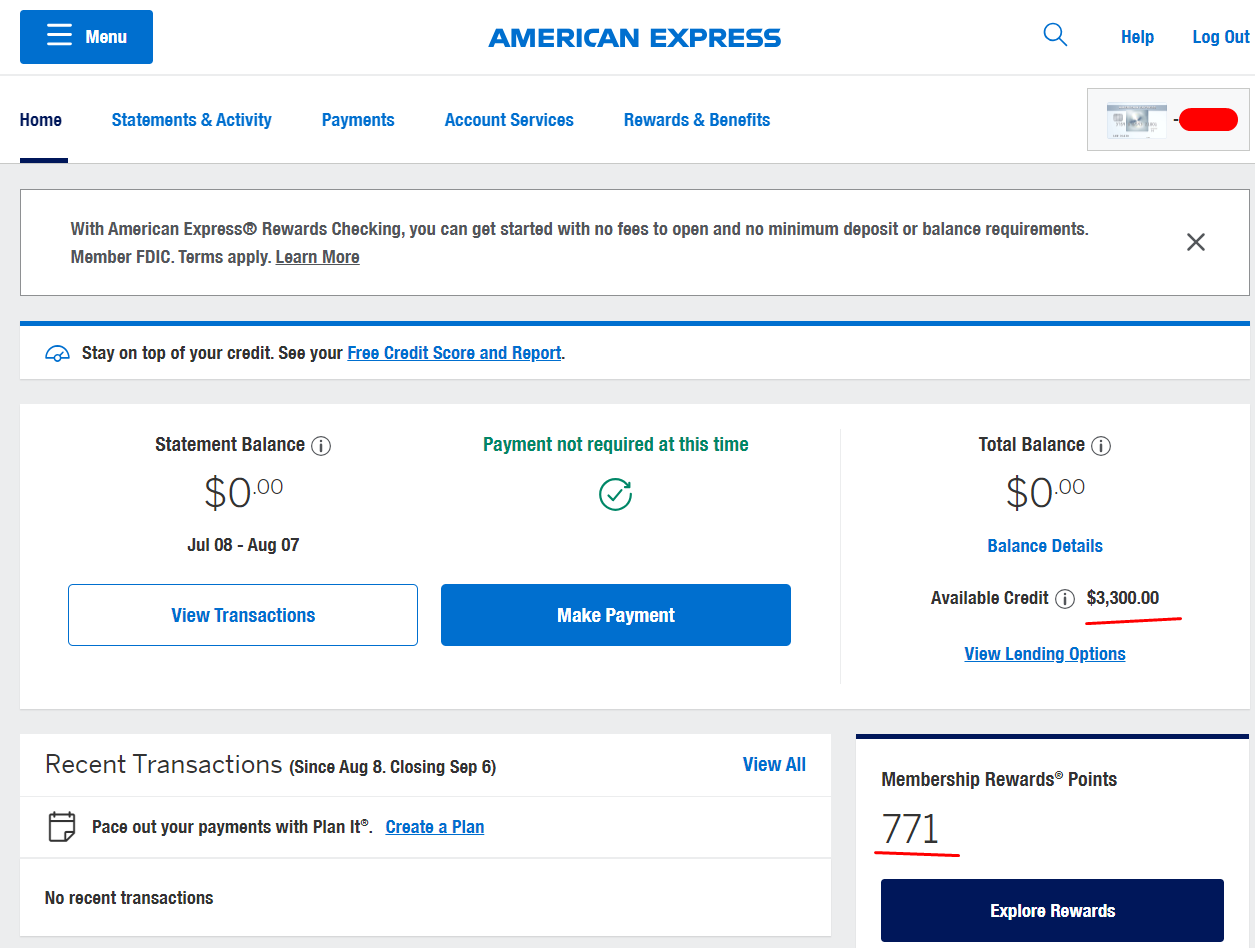The height and width of the screenshot is (948, 1255).
Task: Click the Plan It calendar icon
Action: point(62,827)
